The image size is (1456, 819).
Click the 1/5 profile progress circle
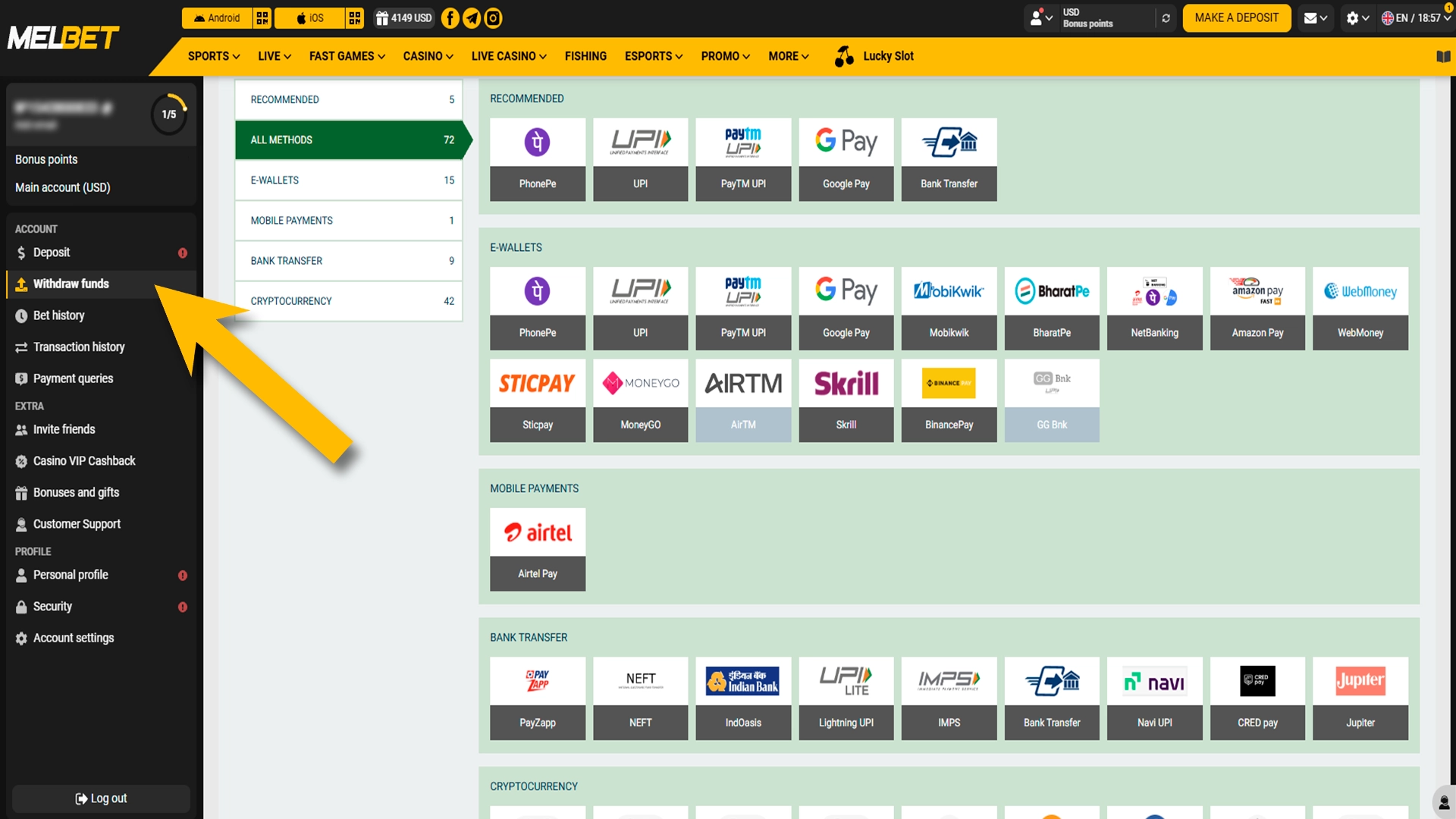169,115
